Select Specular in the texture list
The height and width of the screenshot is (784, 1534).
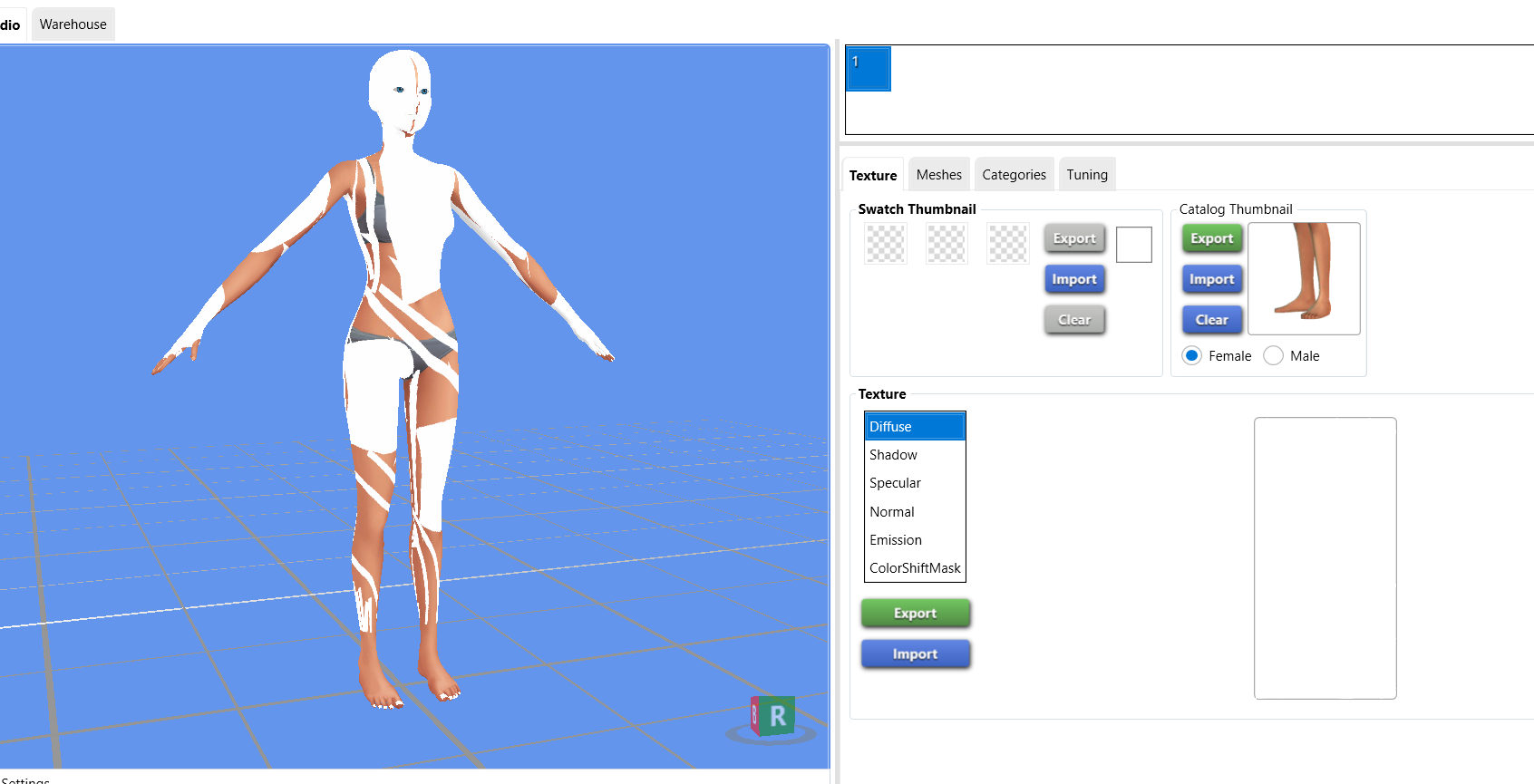click(x=915, y=483)
